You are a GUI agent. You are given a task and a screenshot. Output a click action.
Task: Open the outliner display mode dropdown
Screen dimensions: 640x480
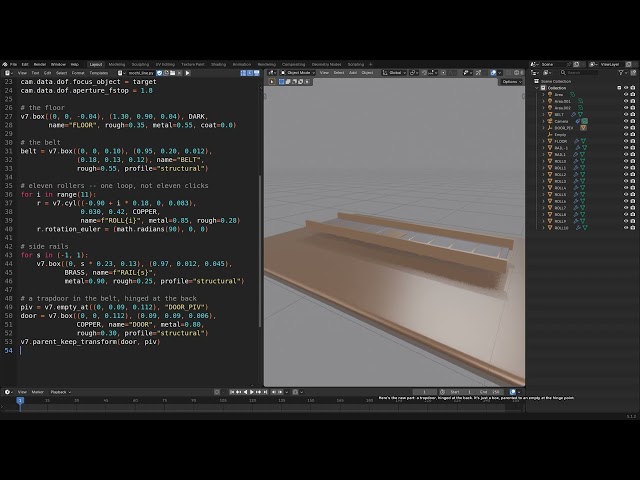[547, 73]
